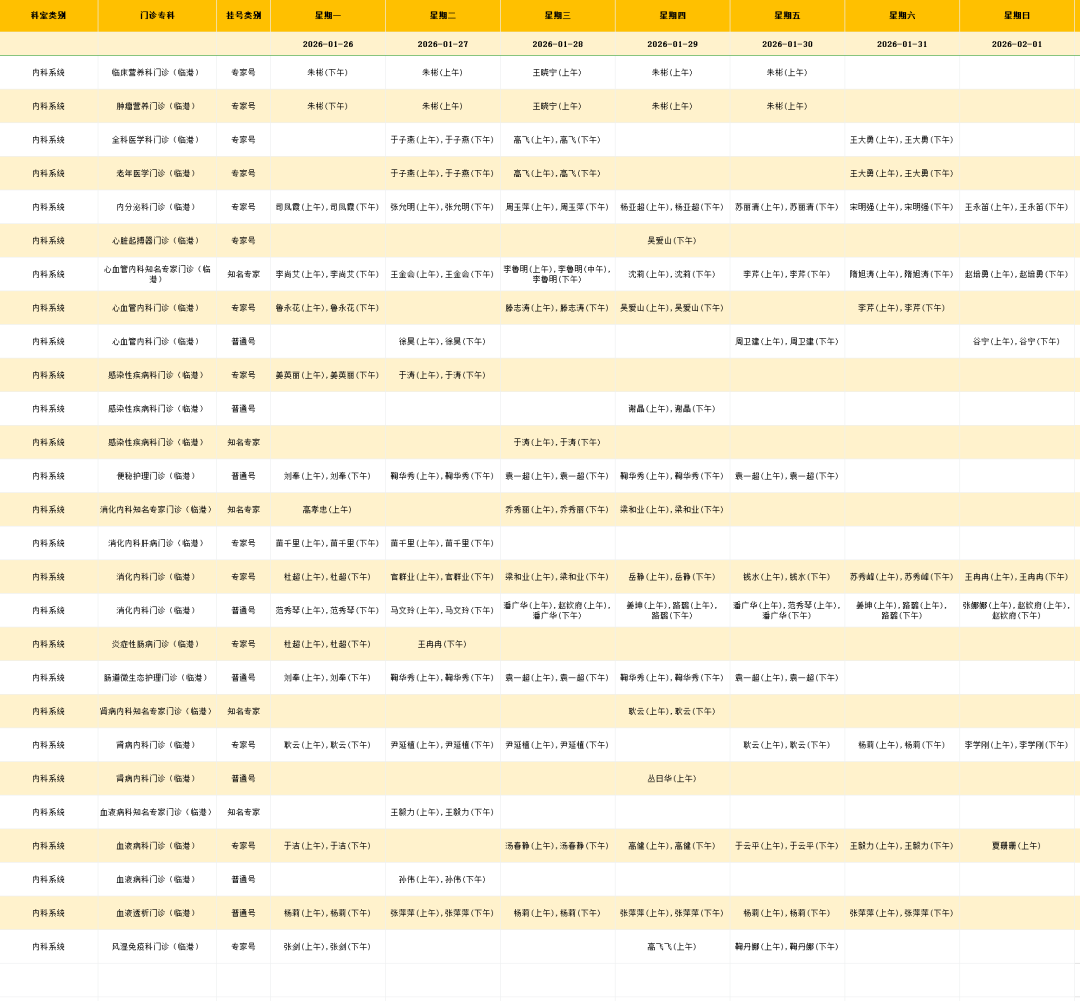Click the 科室类别 column header
1080x1001 pixels.
[x=48, y=15]
